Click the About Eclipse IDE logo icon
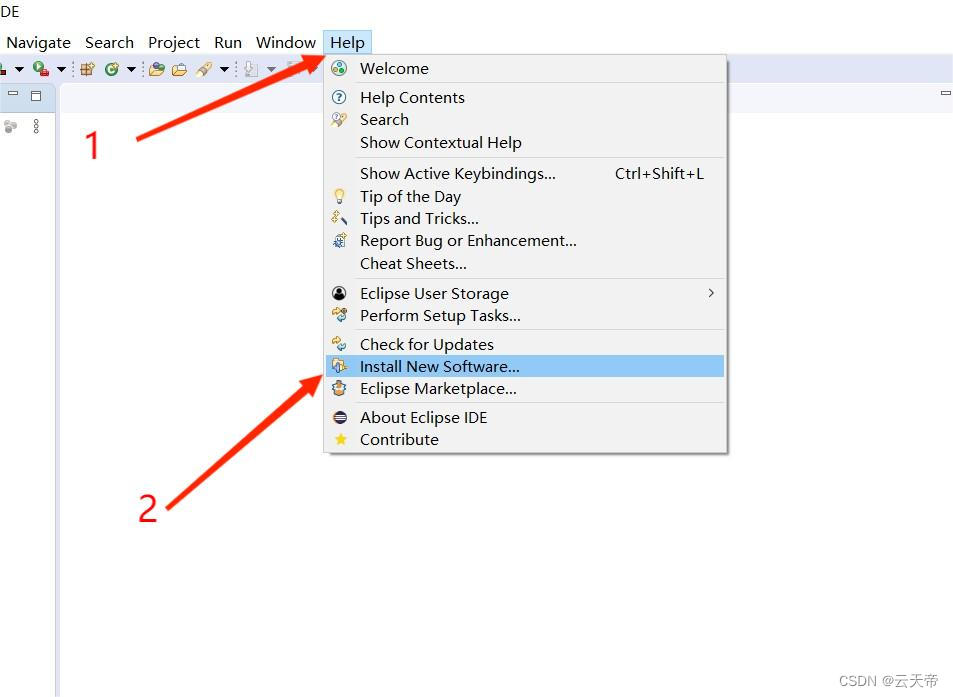Screen dimensions: 953x697 (x=340, y=417)
